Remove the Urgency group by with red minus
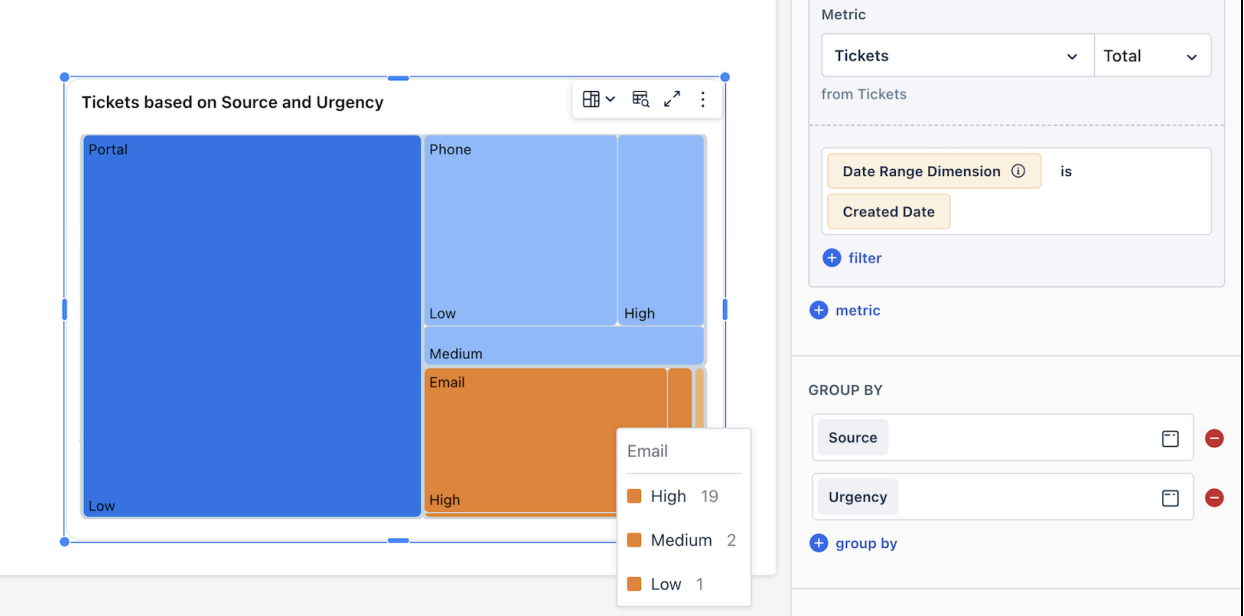 tap(1214, 497)
